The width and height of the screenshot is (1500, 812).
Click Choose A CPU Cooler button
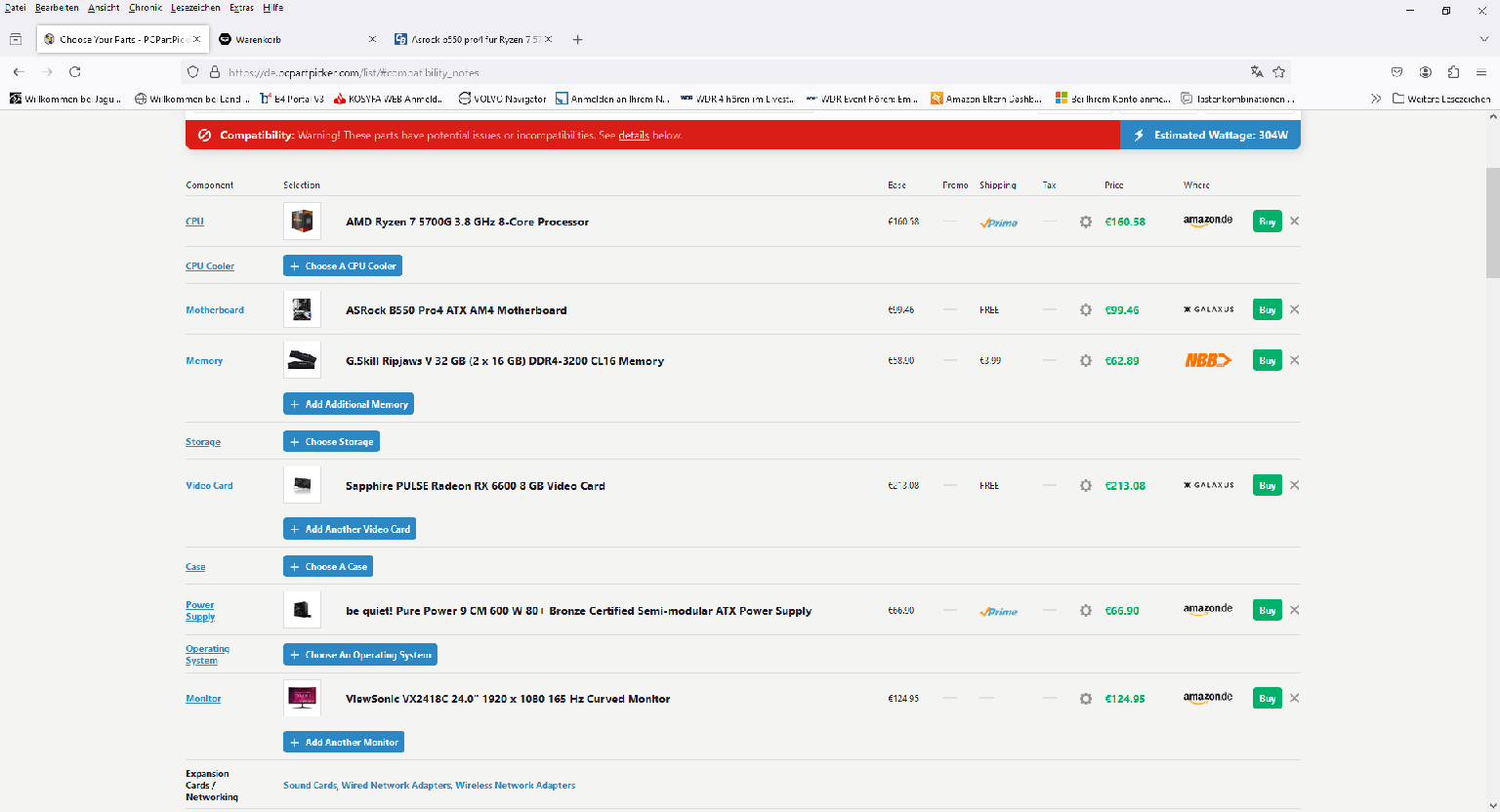coord(343,265)
